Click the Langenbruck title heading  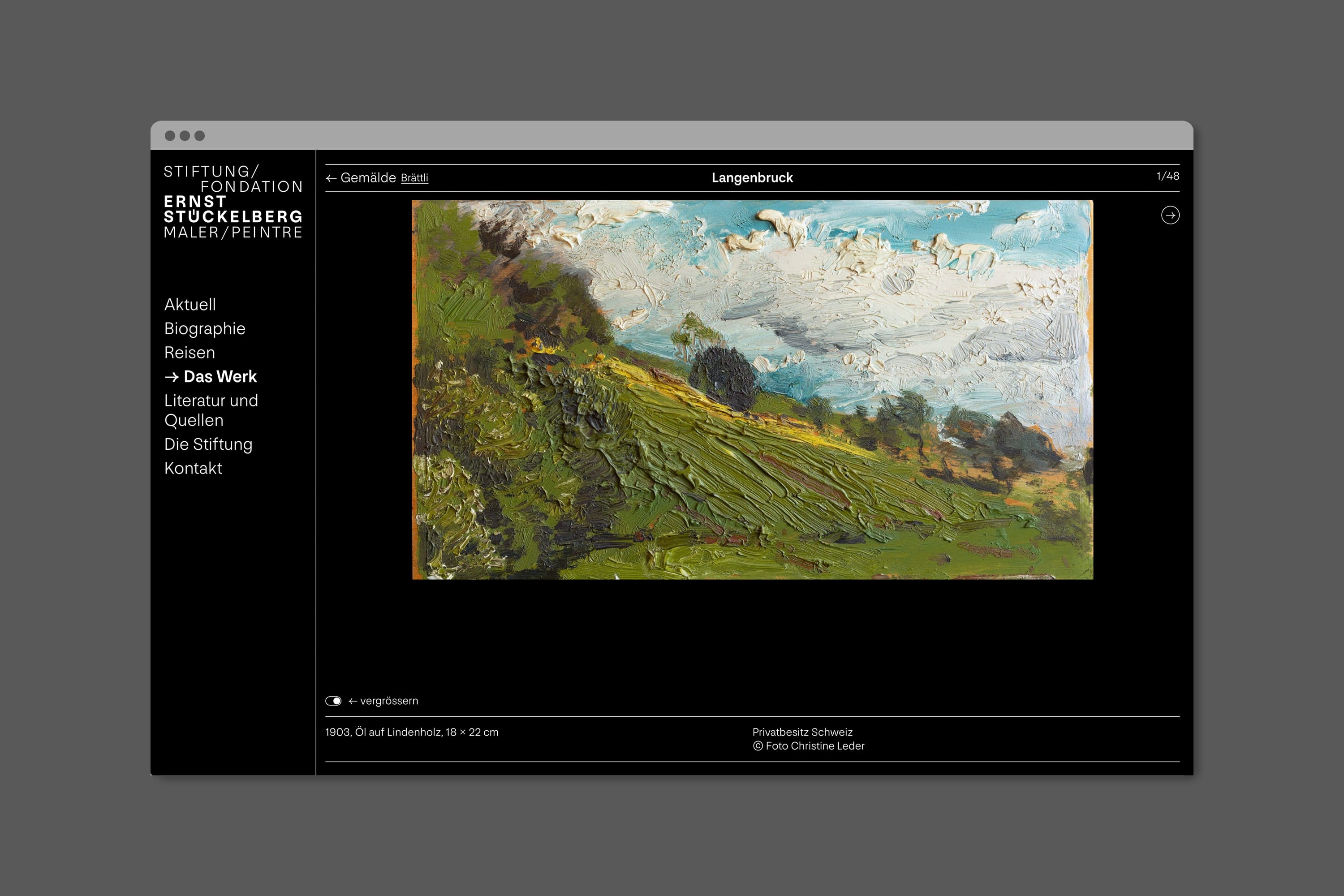[x=752, y=178]
